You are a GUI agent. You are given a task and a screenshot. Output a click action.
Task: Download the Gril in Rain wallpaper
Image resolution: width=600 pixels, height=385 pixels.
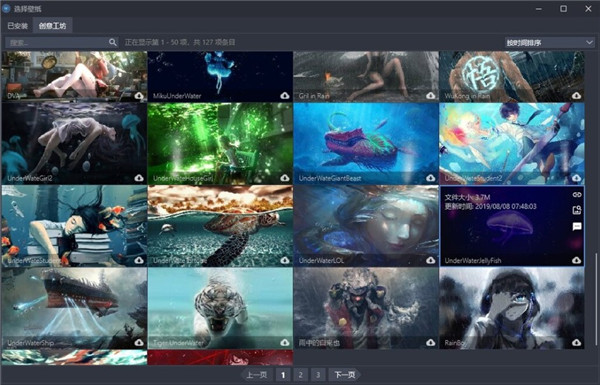pos(430,96)
